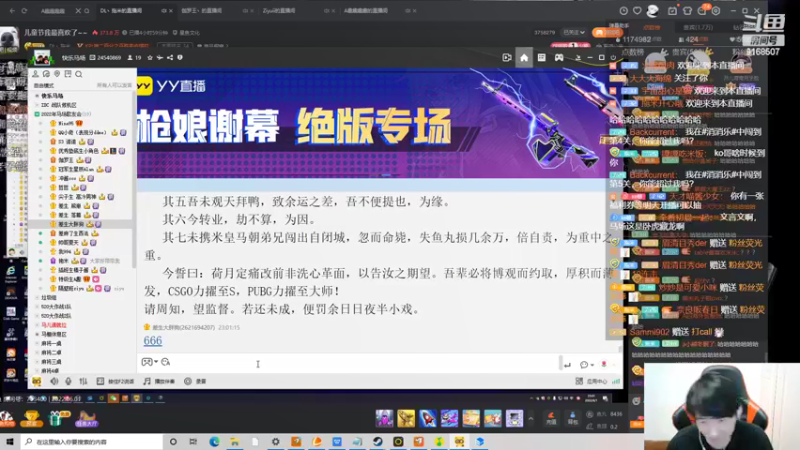
Task: Click the 枪娘谢幕 绝版专场 banner
Action: (371, 122)
